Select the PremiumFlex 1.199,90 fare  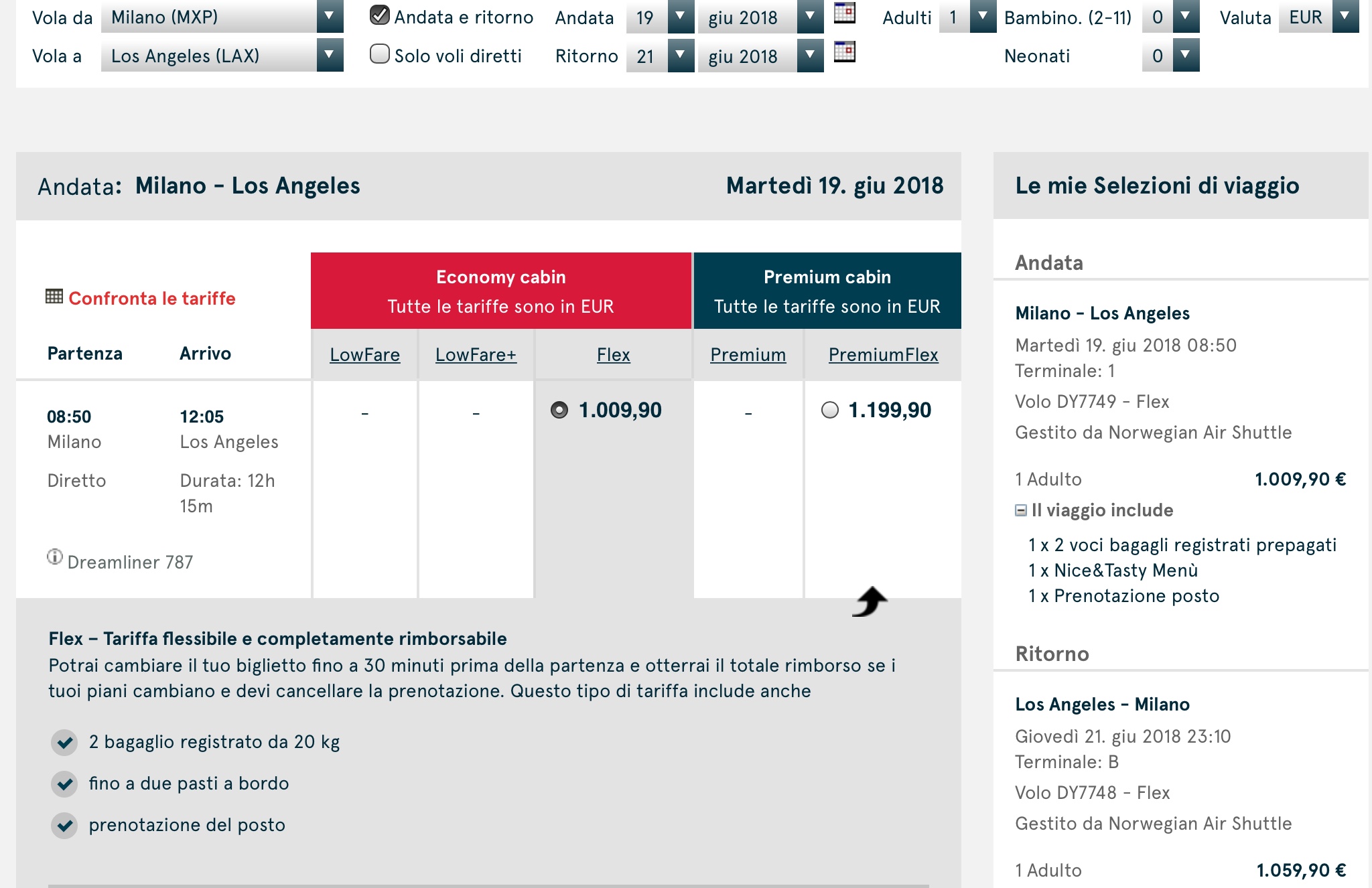[830, 410]
